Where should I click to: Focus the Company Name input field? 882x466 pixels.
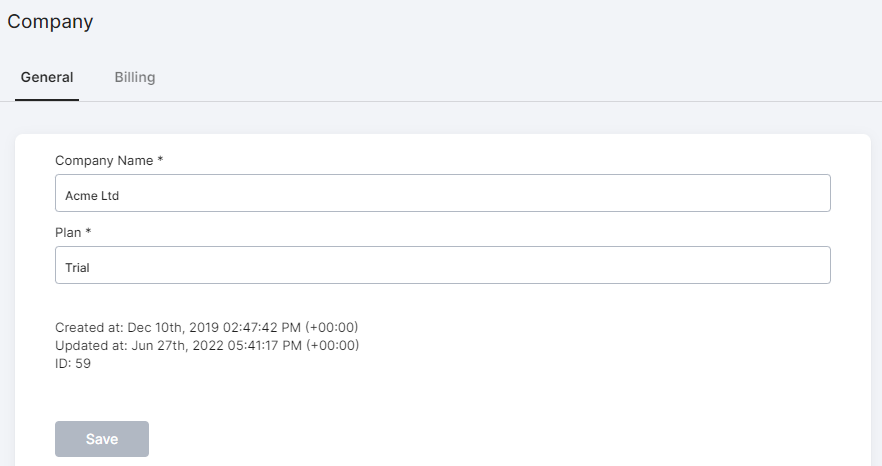pos(443,193)
